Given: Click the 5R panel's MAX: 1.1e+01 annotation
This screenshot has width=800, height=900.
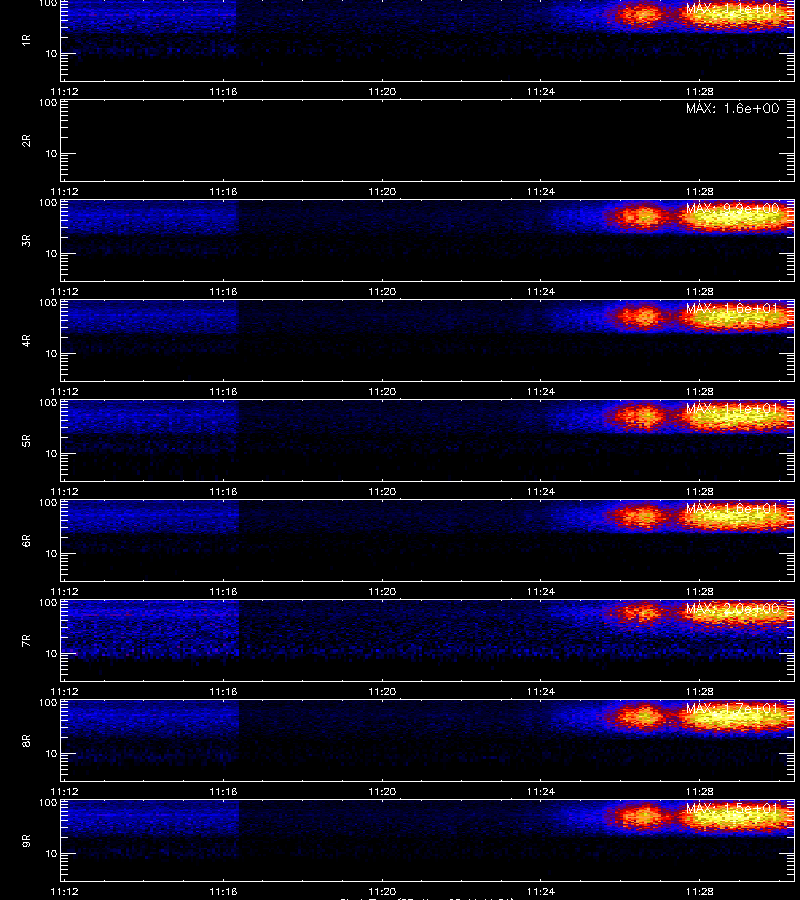Looking at the screenshot, I should pos(732,408).
